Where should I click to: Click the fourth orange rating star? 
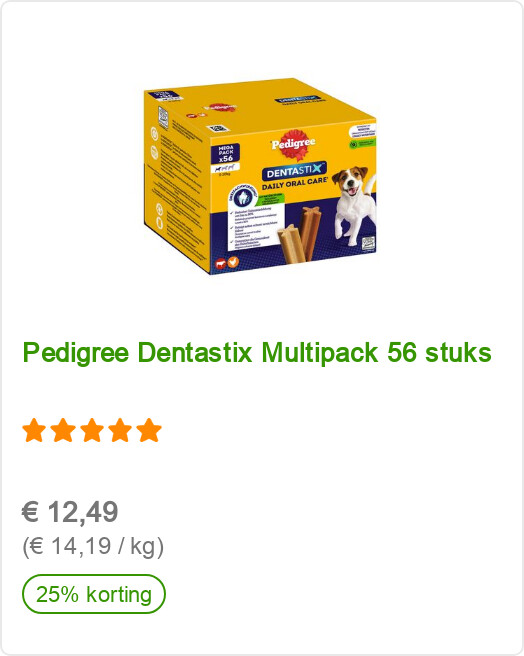point(121,430)
